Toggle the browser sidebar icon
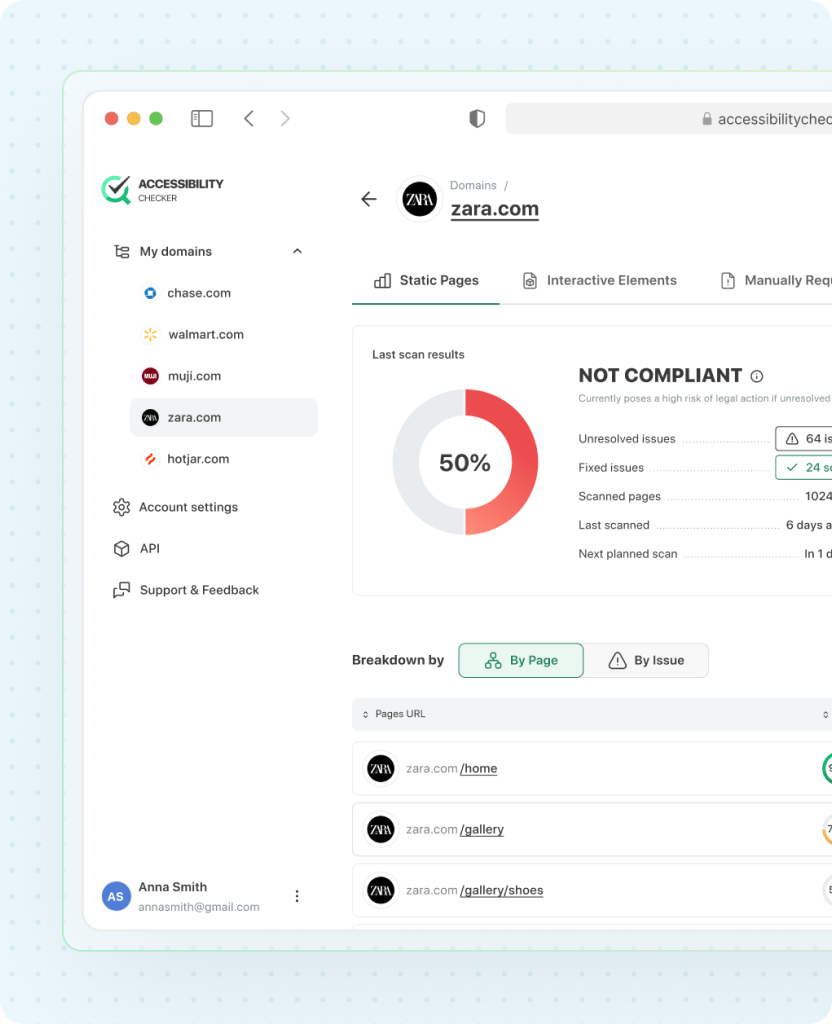The image size is (832, 1024). pyautogui.click(x=202, y=118)
